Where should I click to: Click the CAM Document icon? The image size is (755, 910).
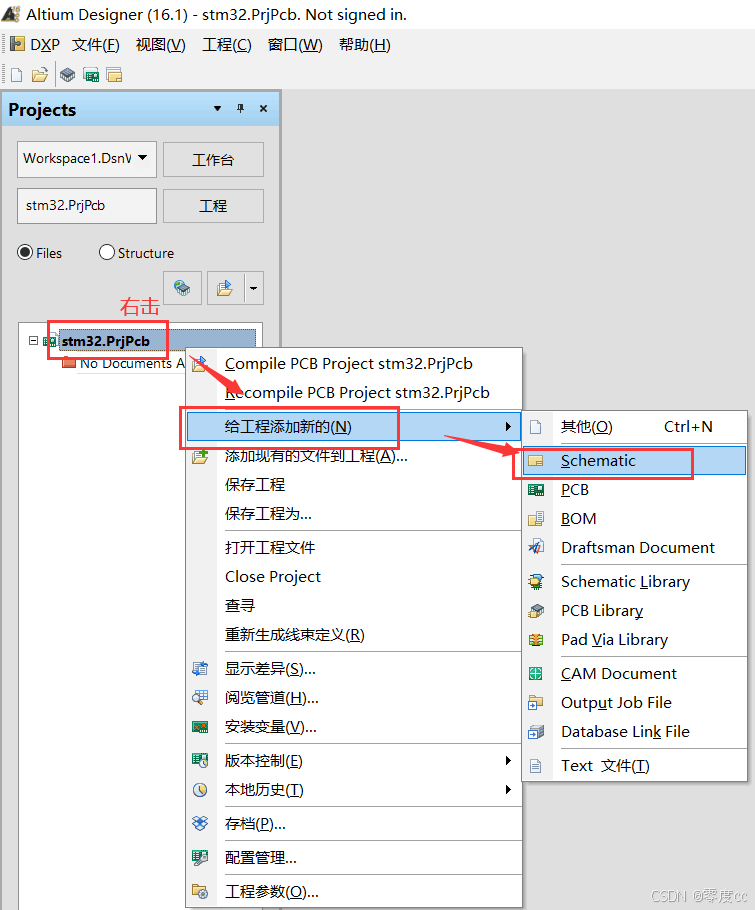[536, 673]
